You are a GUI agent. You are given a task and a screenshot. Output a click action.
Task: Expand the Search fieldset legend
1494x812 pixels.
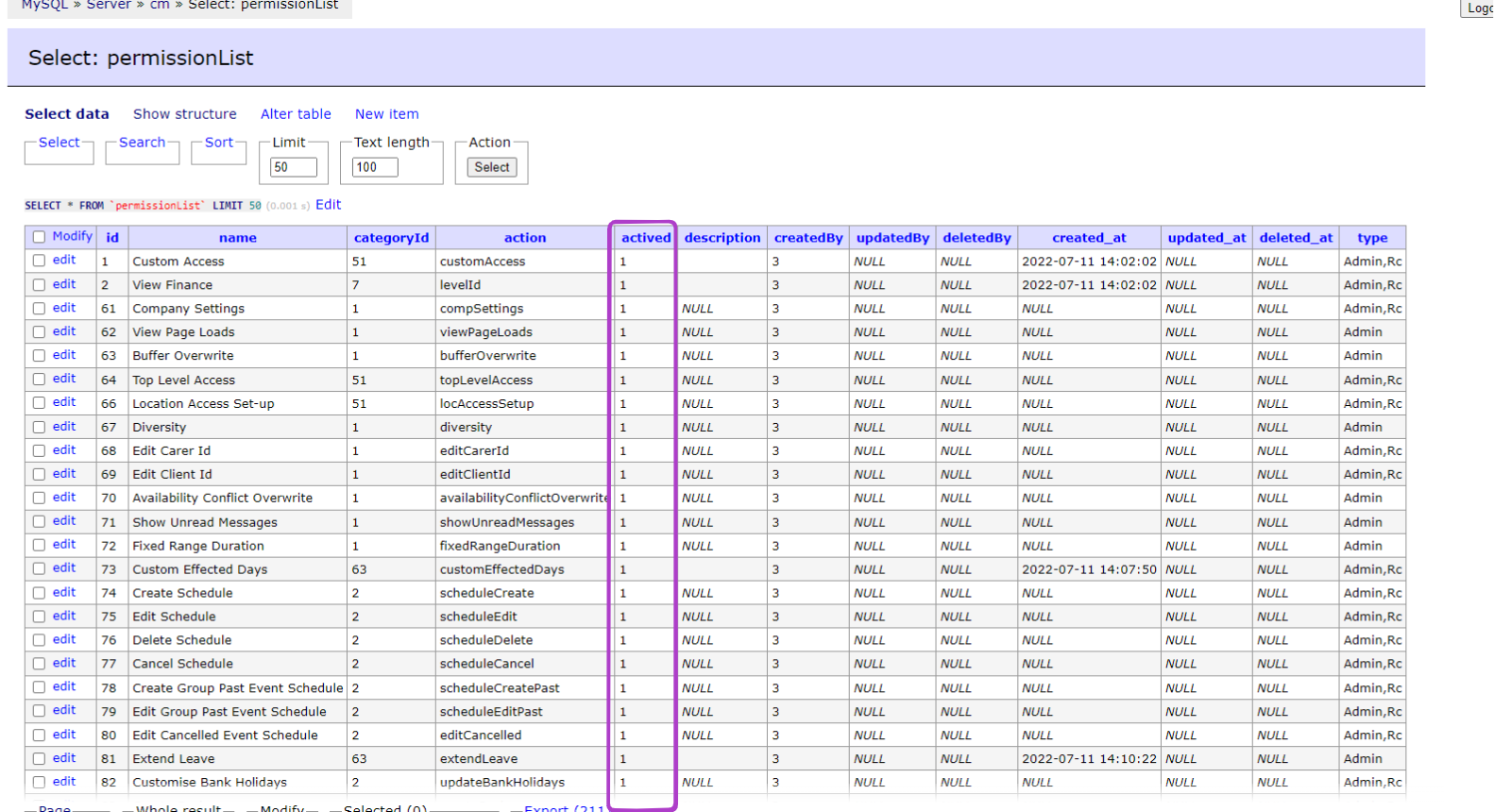142,143
